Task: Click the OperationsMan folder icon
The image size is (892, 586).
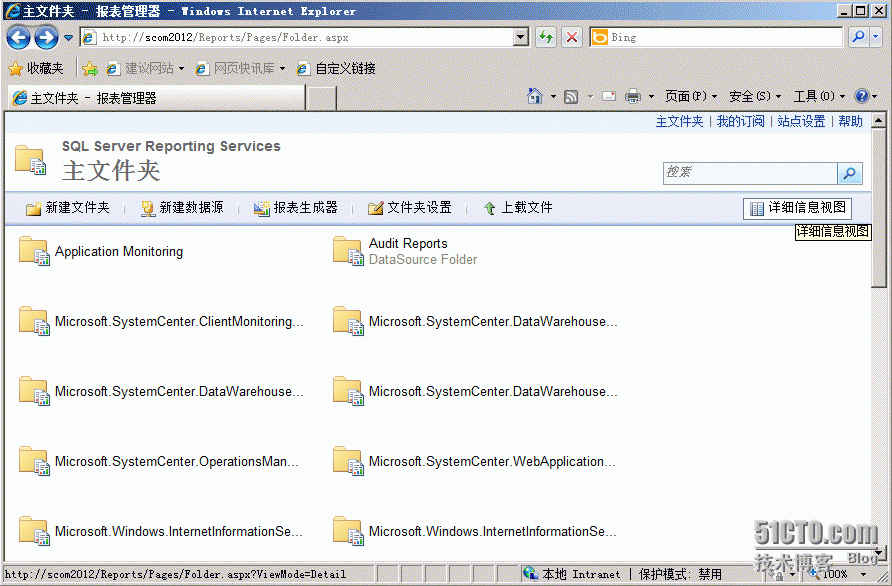Action: click(x=34, y=461)
